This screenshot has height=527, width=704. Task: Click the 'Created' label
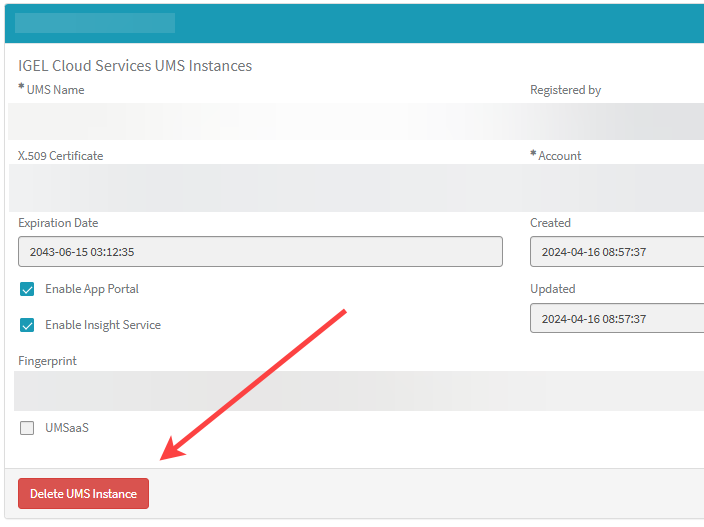point(550,223)
